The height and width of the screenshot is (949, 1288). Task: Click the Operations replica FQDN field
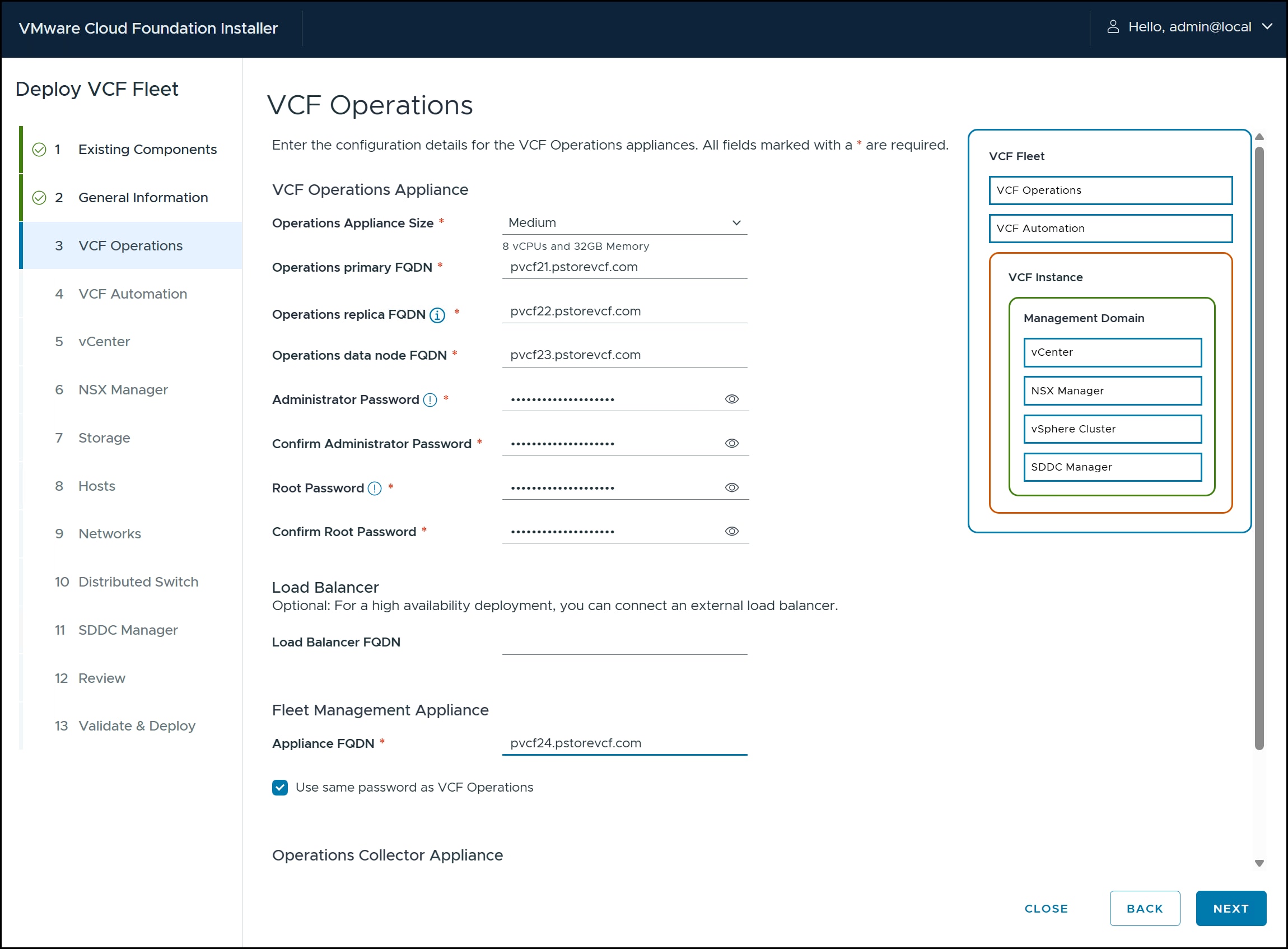[x=624, y=311]
